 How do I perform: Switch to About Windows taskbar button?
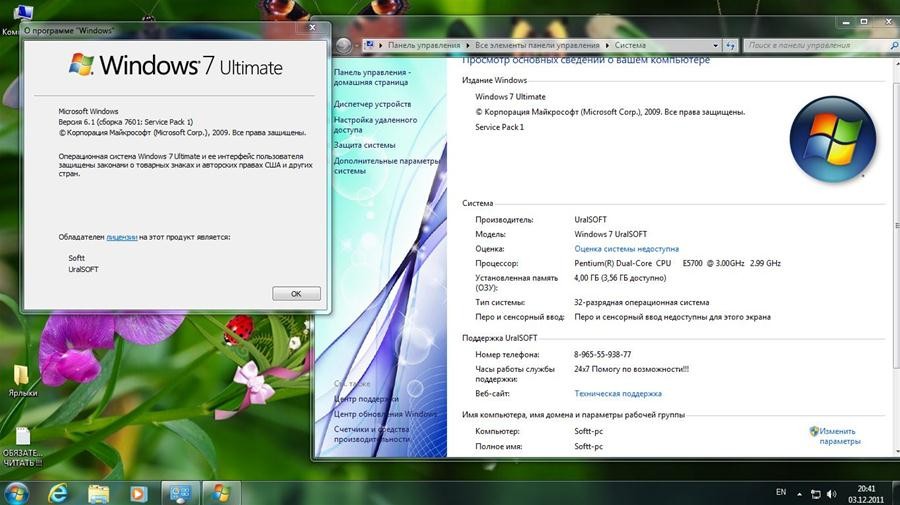[220, 493]
